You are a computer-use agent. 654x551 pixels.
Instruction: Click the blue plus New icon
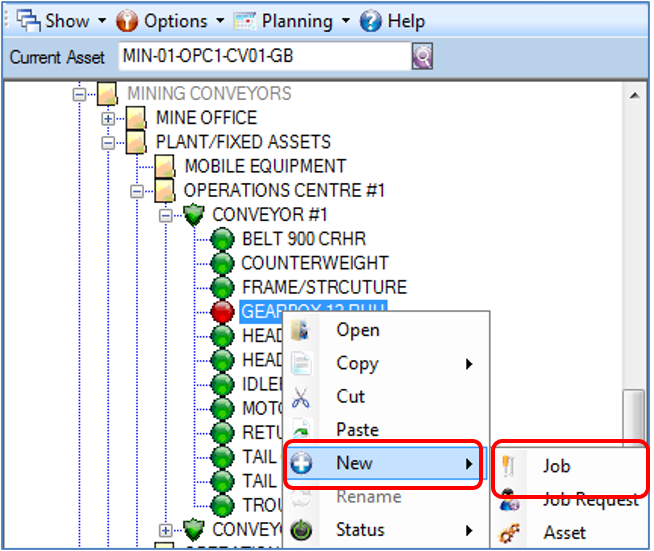[301, 463]
